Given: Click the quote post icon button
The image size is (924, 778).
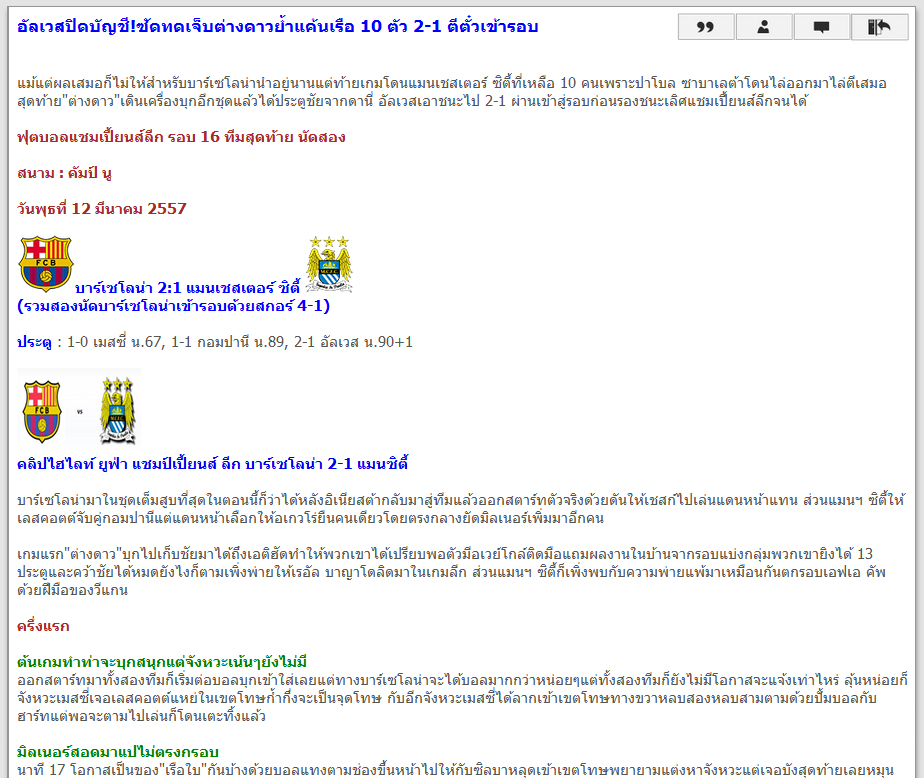Looking at the screenshot, I should click(x=705, y=27).
